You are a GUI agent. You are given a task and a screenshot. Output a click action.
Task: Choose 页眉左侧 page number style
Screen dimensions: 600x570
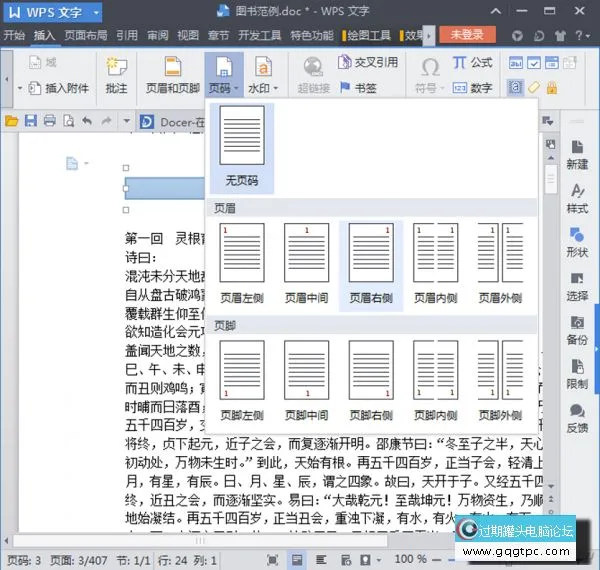click(x=242, y=265)
